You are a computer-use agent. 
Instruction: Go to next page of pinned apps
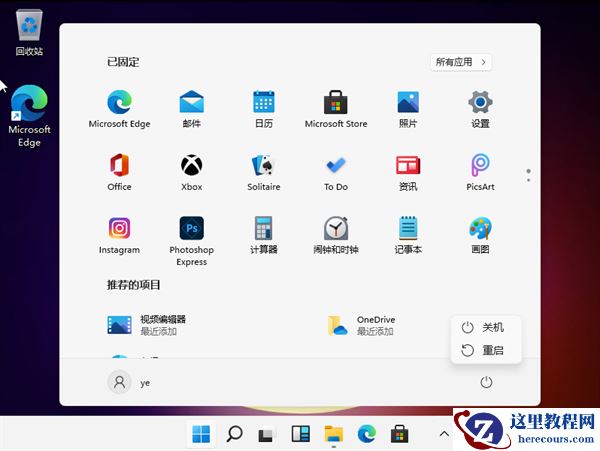(x=528, y=180)
